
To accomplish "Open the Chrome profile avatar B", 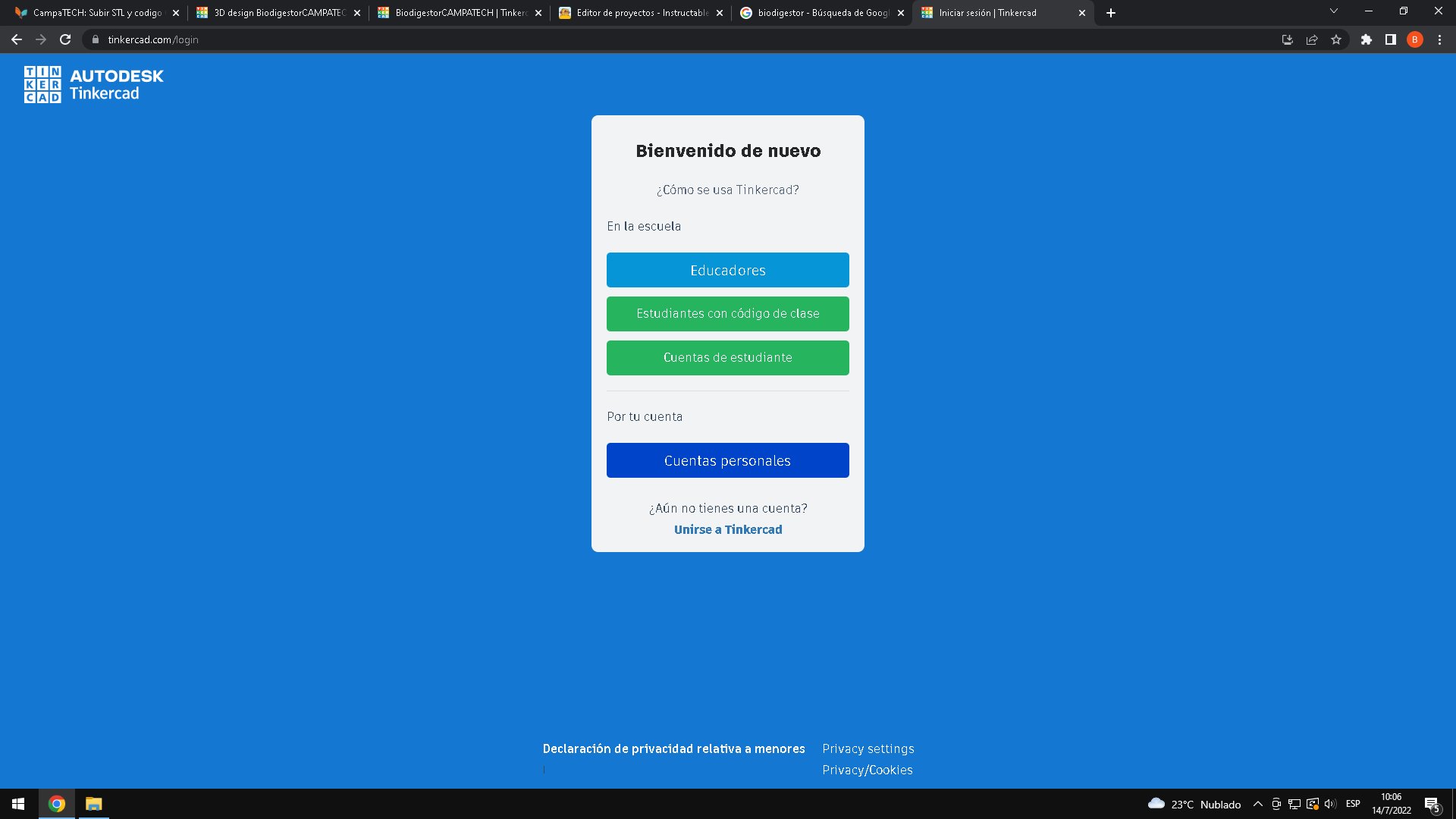I will click(x=1414, y=39).
